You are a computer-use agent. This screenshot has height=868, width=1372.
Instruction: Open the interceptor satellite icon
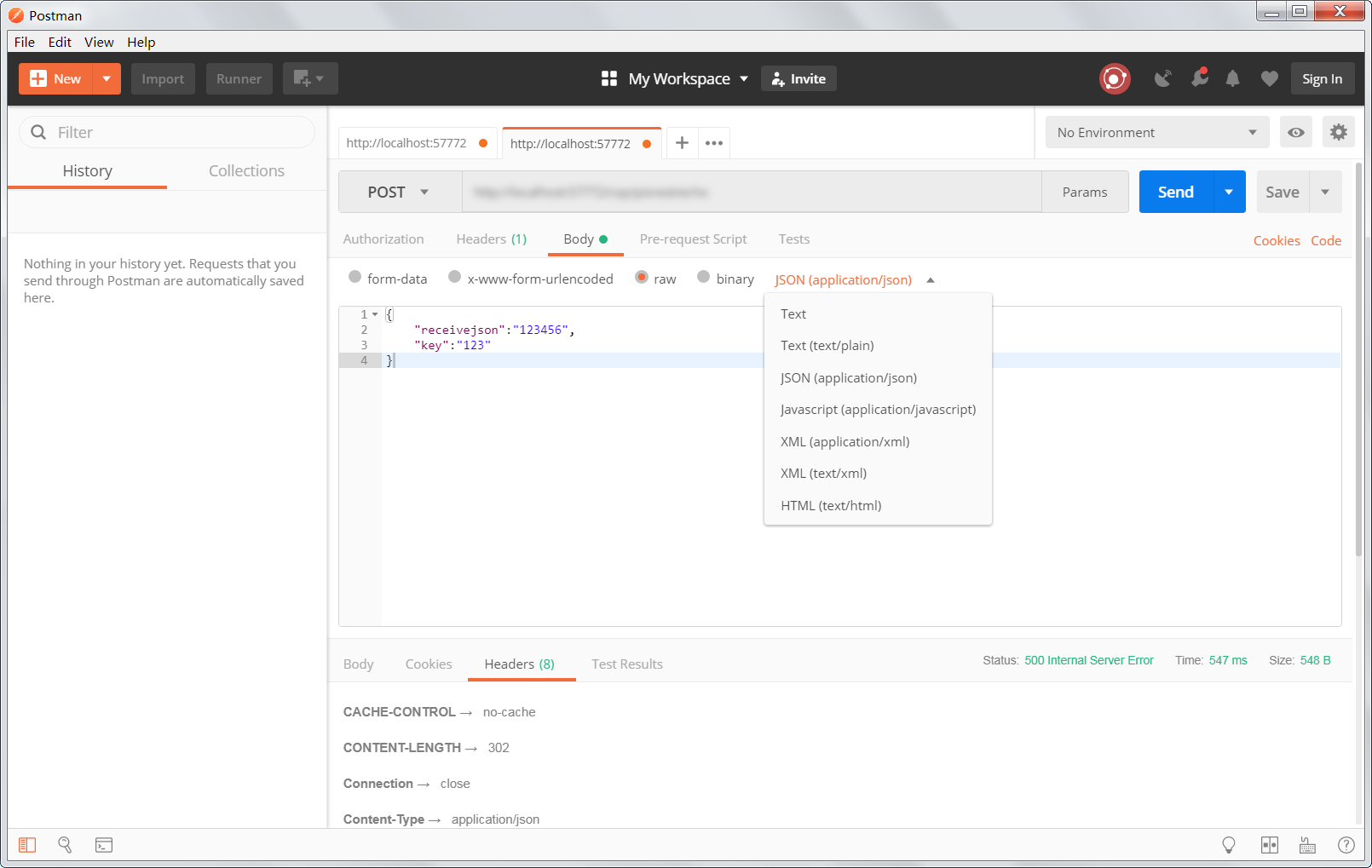(x=1162, y=78)
